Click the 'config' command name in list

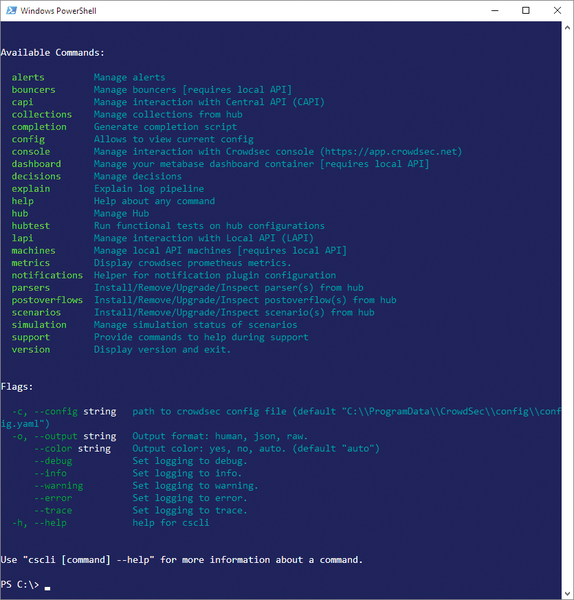click(x=28, y=139)
